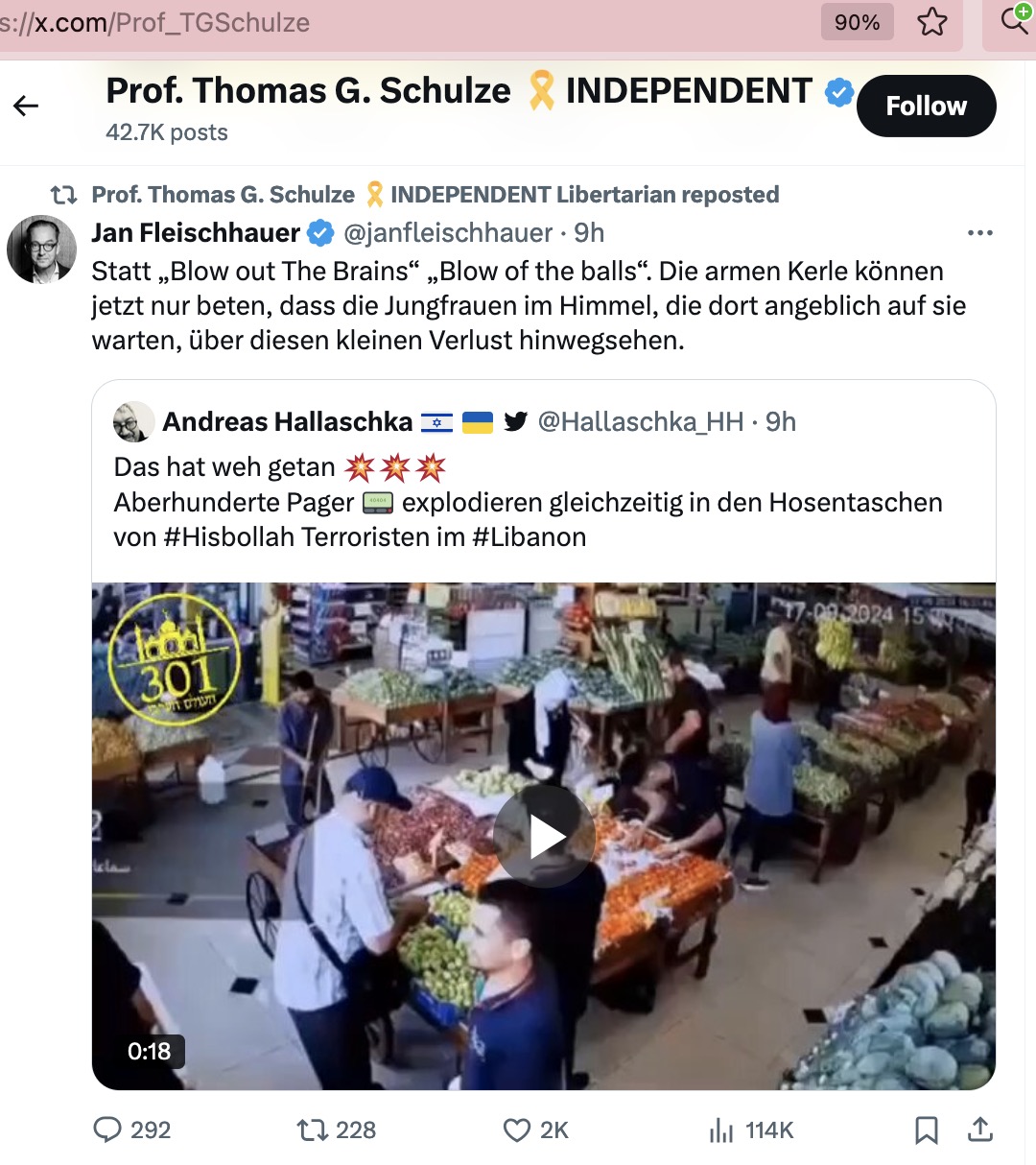Play the embedded market video

544,837
